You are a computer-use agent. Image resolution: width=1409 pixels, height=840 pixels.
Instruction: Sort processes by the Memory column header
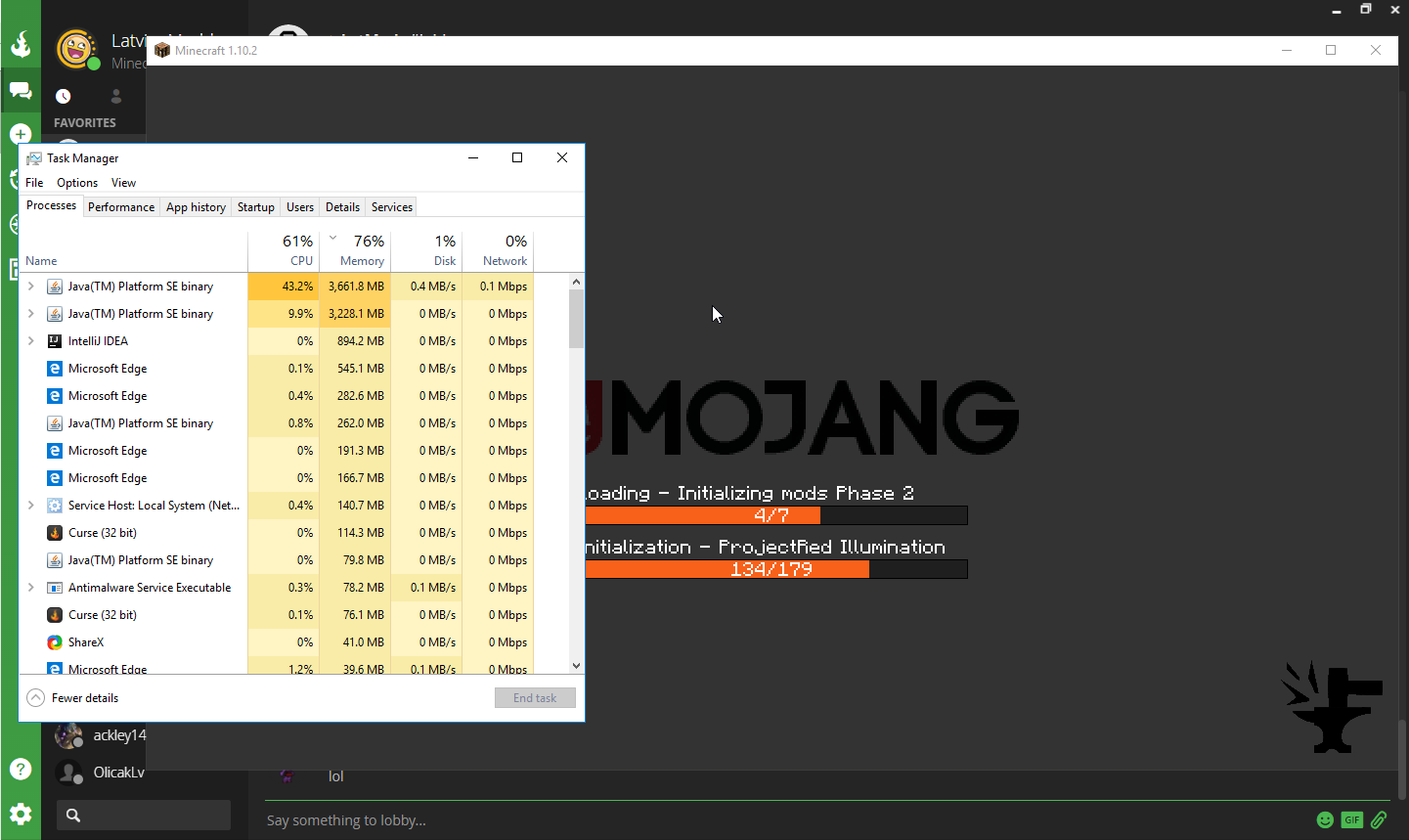coord(361,261)
